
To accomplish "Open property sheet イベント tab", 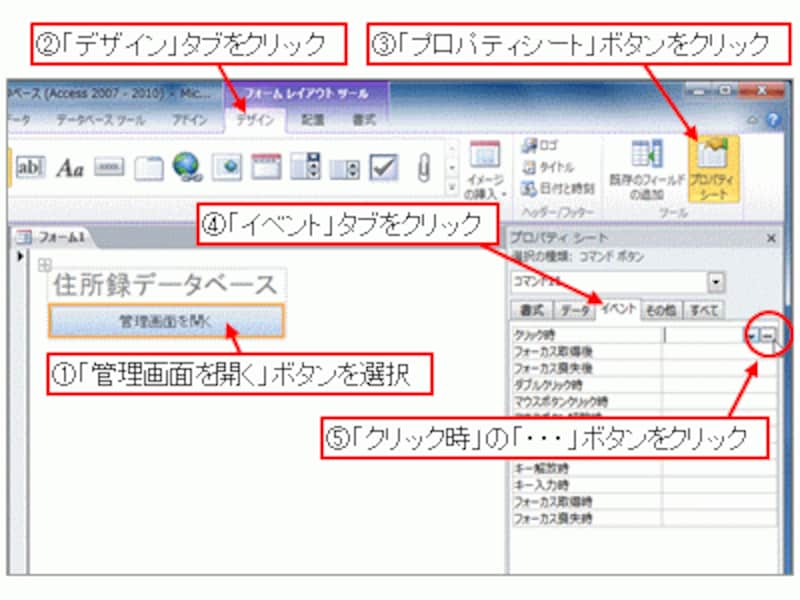I will (618, 308).
